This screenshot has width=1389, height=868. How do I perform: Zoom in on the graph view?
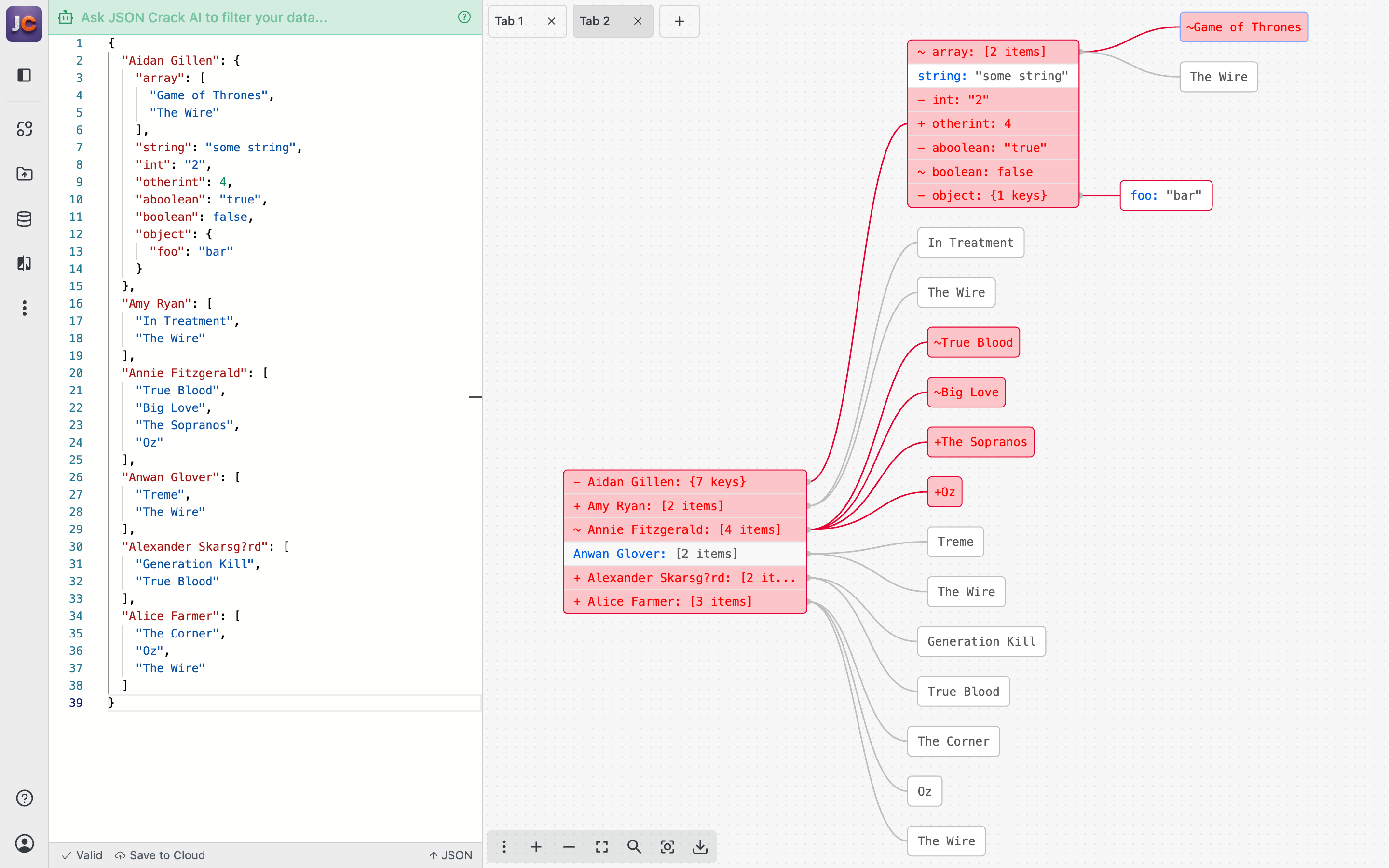point(536,846)
